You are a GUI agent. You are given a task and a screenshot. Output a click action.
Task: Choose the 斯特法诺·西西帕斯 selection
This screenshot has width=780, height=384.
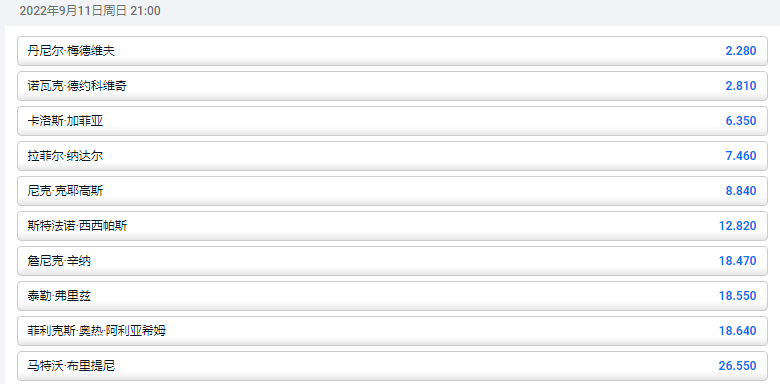[392, 226]
